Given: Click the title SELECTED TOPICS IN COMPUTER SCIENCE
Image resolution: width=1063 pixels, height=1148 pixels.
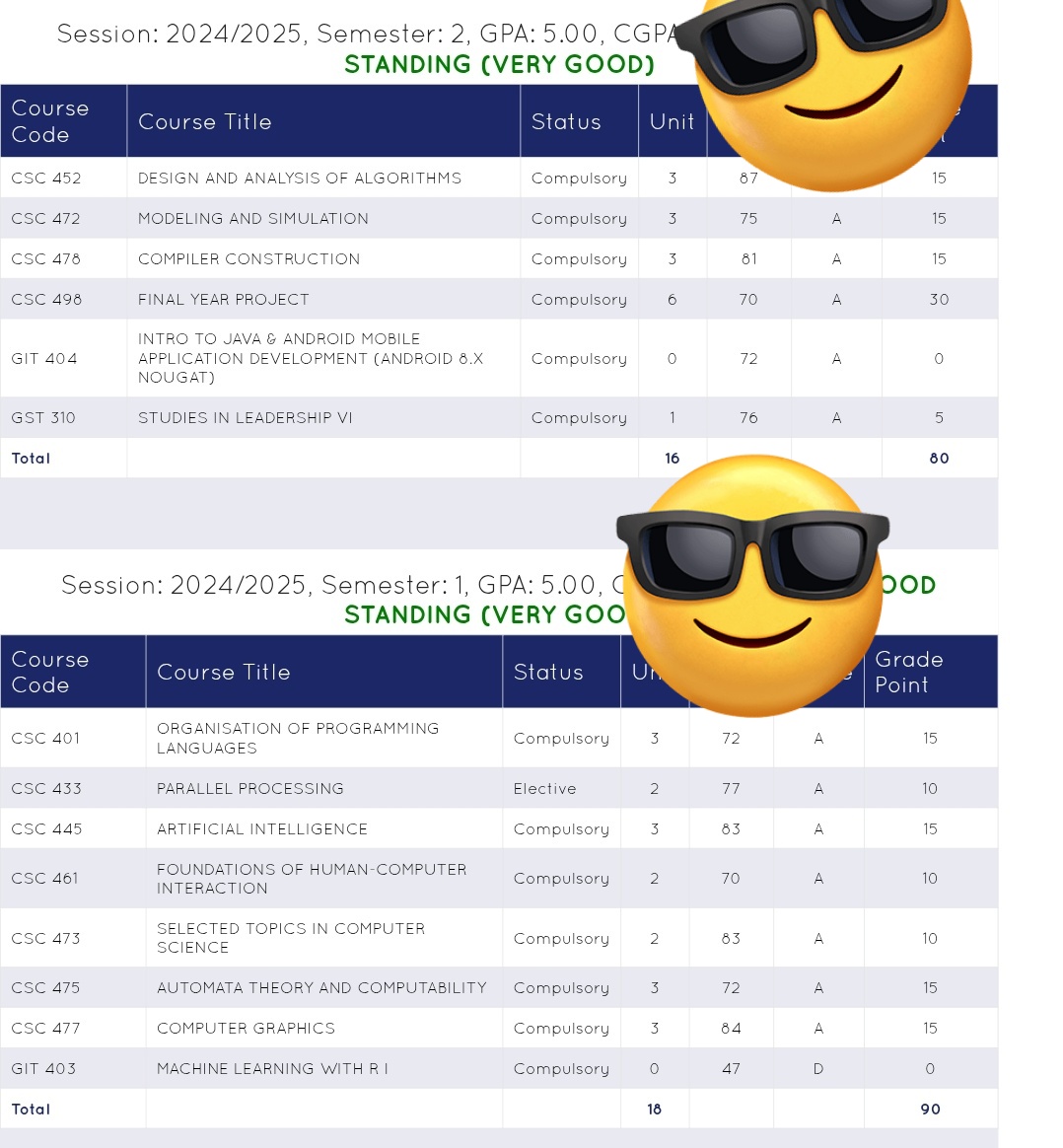Looking at the screenshot, I should click(291, 938).
